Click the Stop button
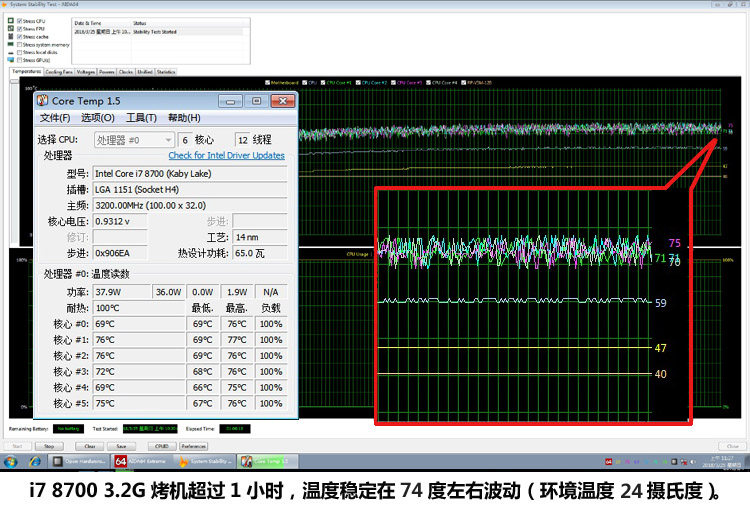Screen dimensions: 750x509 pos(49,446)
